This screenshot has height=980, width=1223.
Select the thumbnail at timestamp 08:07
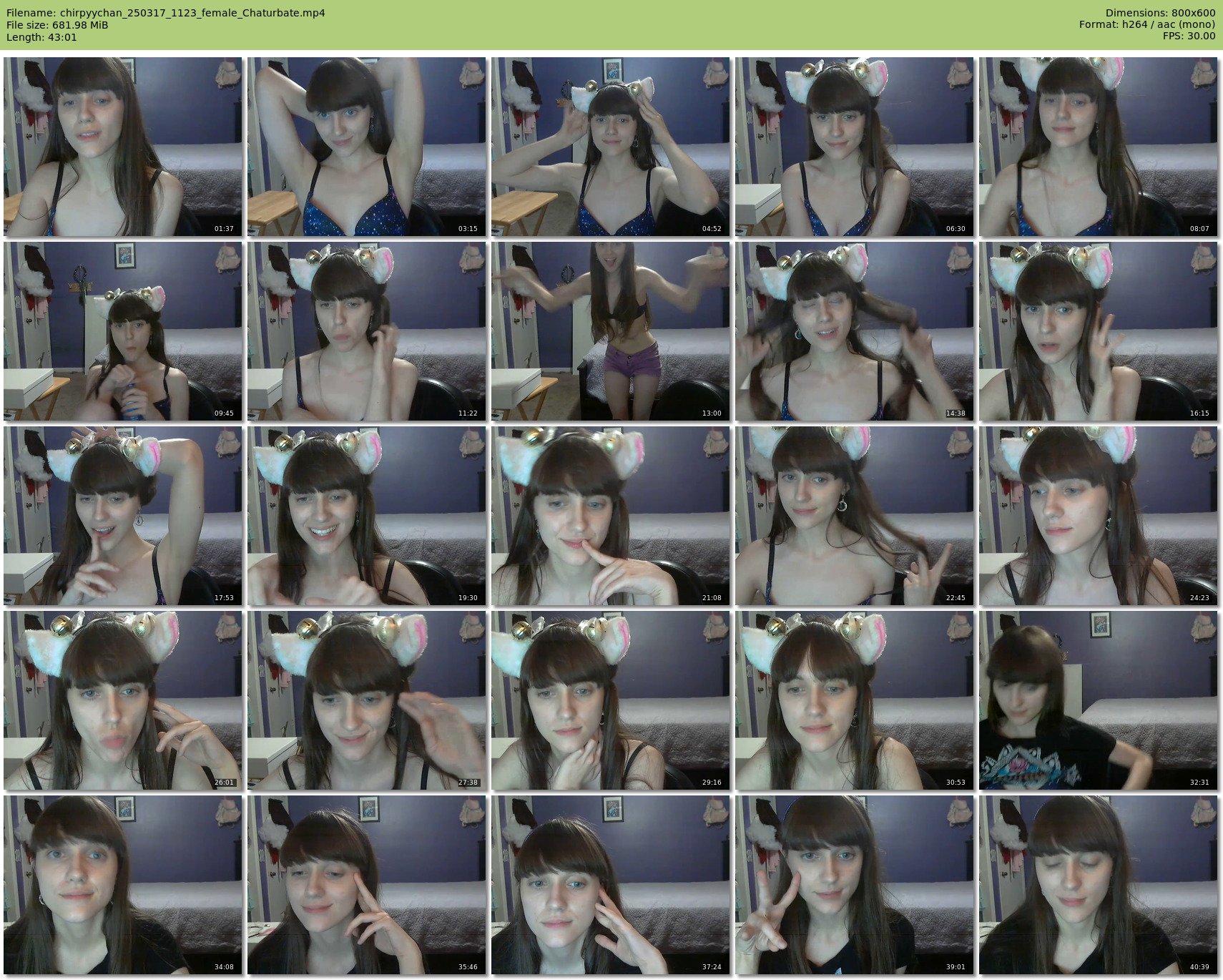[1099, 147]
